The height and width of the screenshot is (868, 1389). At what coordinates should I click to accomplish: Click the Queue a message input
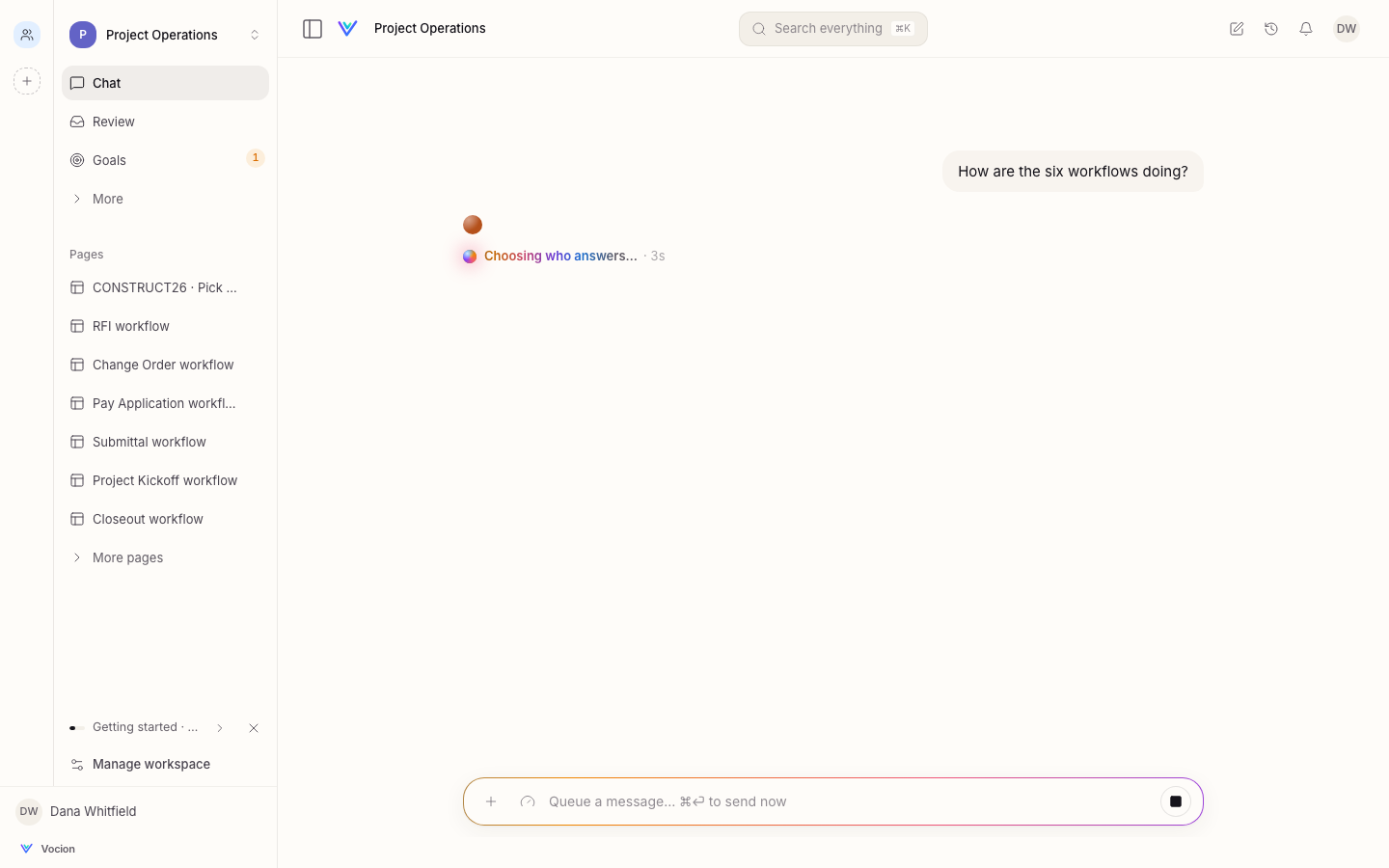(x=849, y=801)
